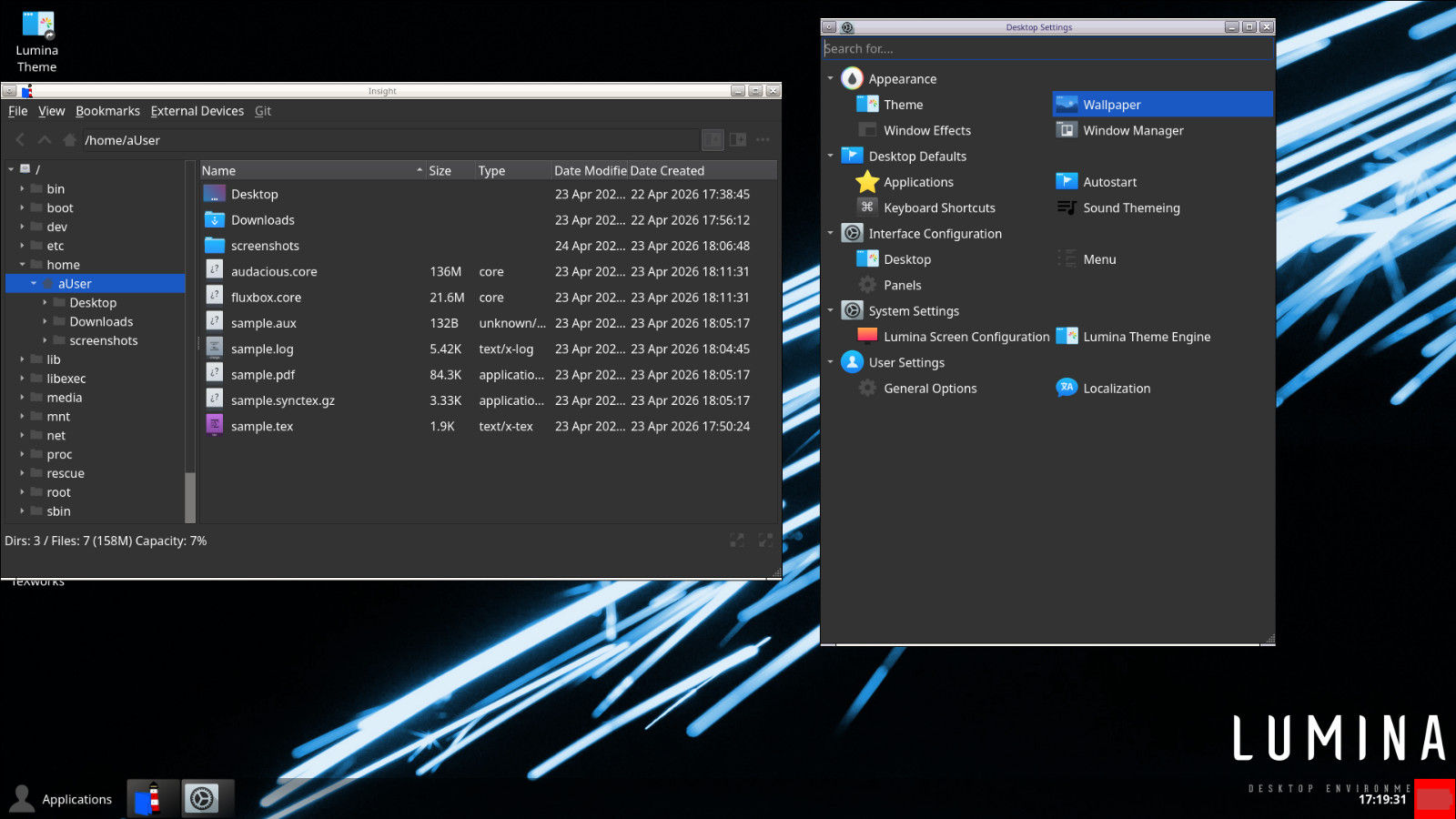Open the External Devices menu

pos(197,111)
